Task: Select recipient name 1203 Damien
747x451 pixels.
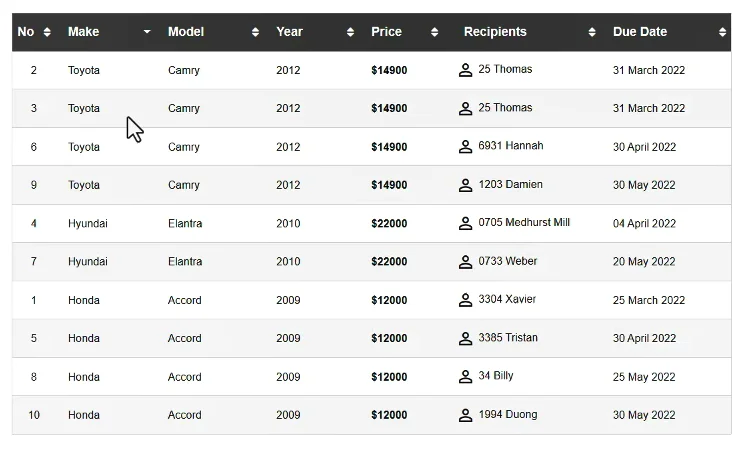Action: pos(510,184)
